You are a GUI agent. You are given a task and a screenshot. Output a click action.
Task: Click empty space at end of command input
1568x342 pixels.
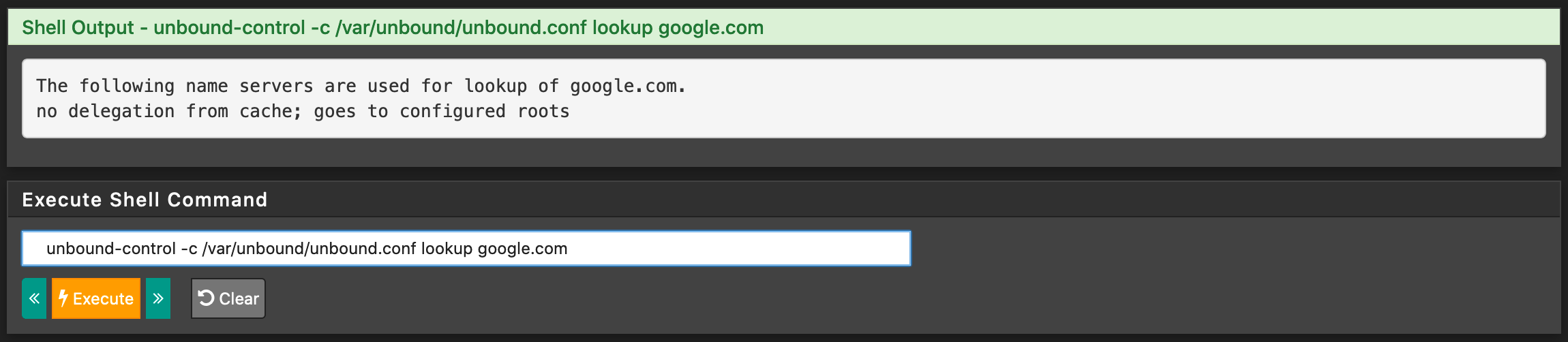[x=750, y=249]
